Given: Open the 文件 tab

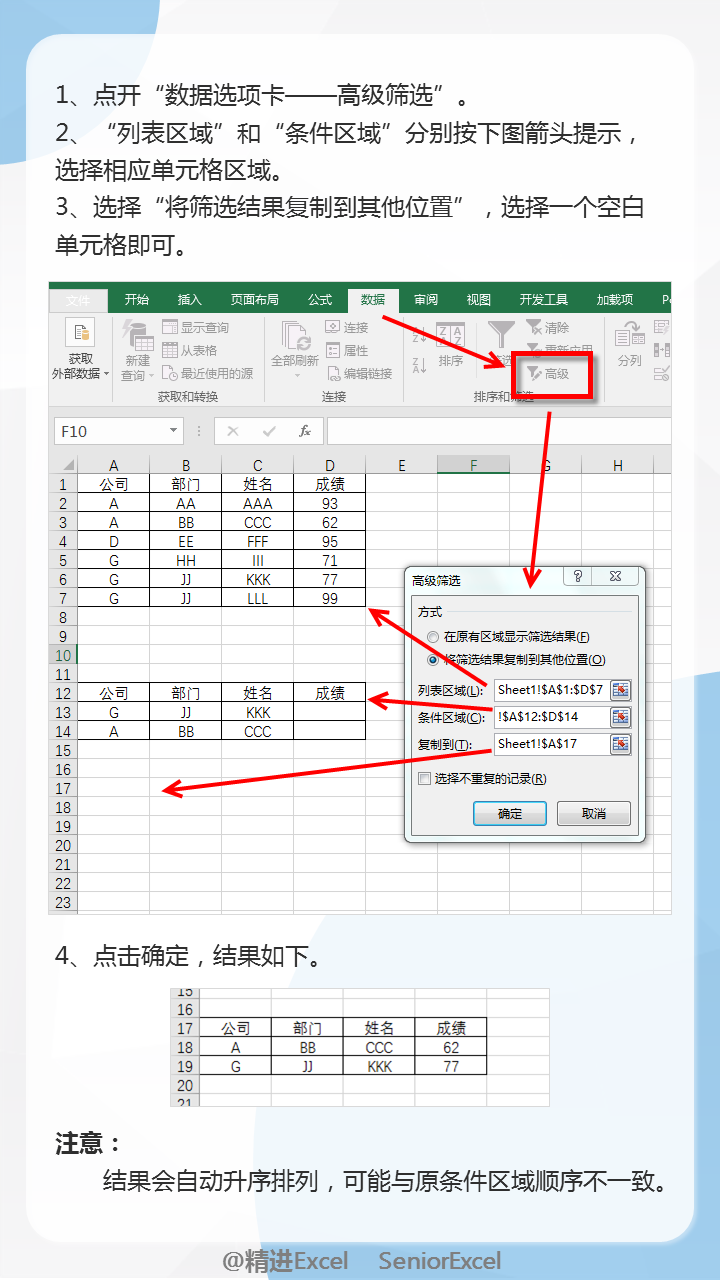Looking at the screenshot, I should (x=78, y=299).
